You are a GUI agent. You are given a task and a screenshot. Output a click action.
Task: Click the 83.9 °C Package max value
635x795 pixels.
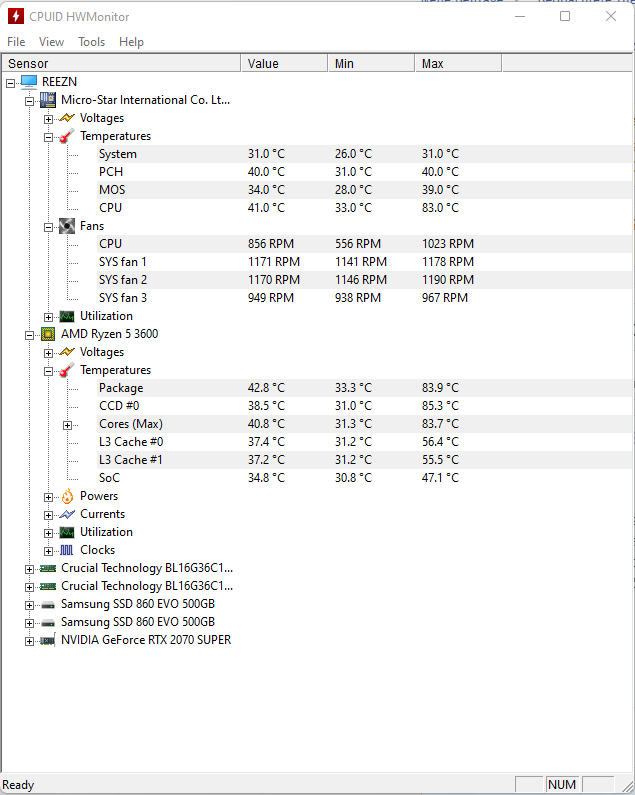(440, 388)
